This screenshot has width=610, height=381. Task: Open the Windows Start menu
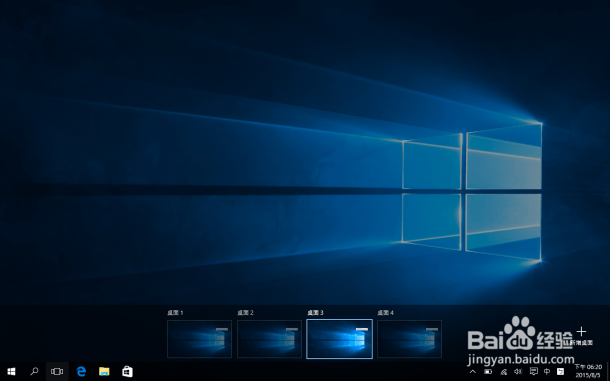(x=11, y=372)
